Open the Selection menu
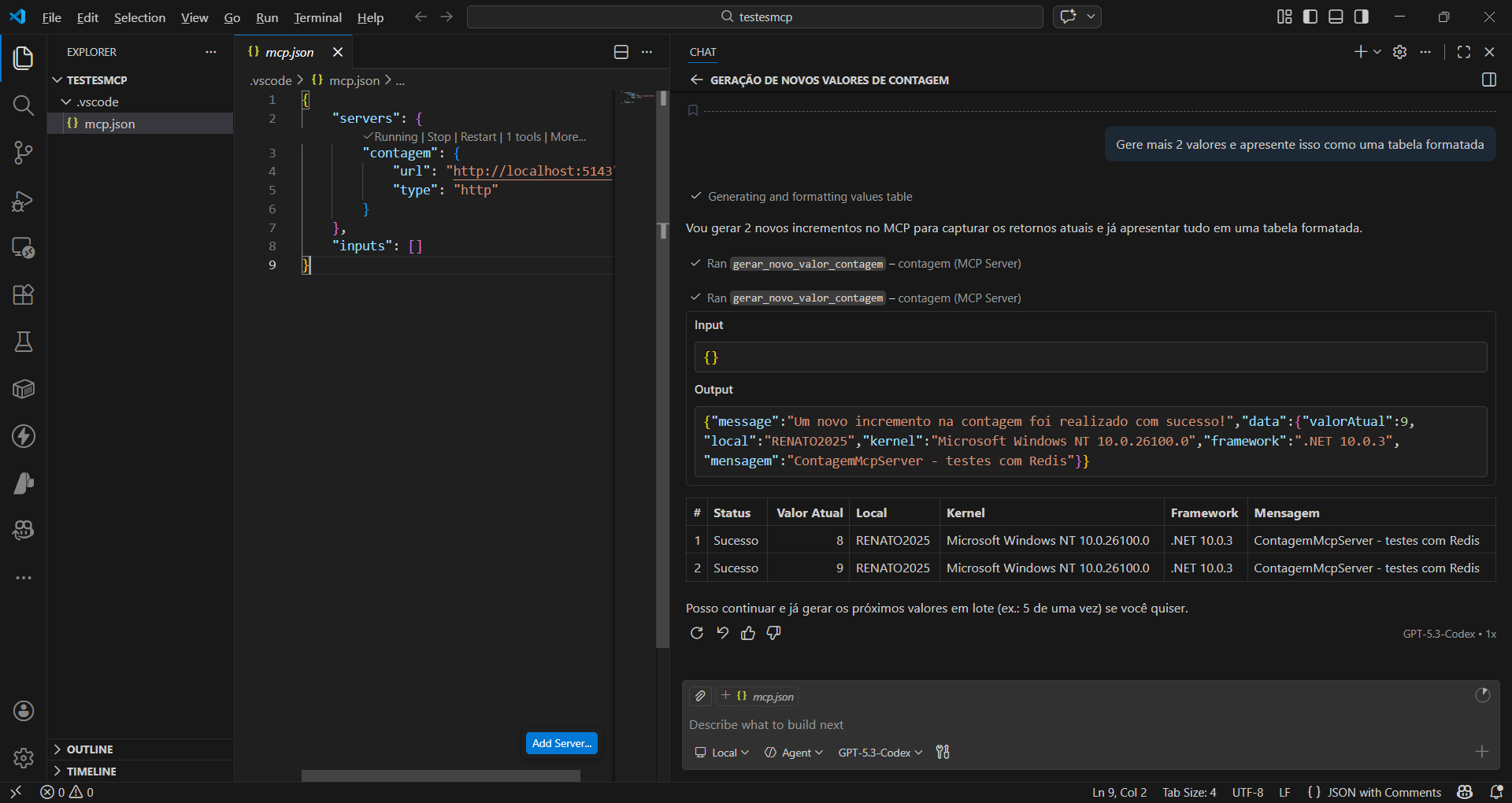 (139, 17)
